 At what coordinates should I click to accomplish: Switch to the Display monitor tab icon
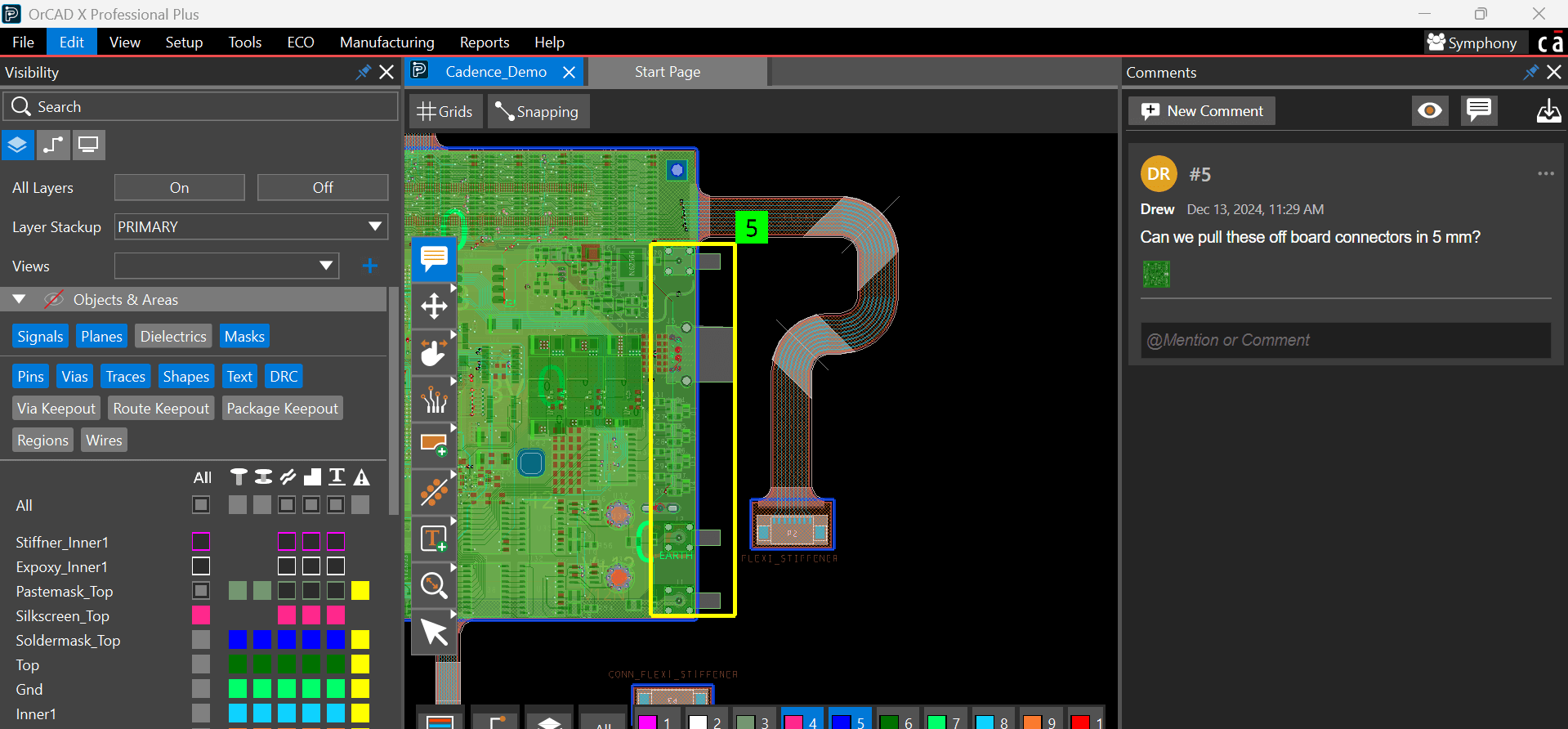tap(88, 145)
